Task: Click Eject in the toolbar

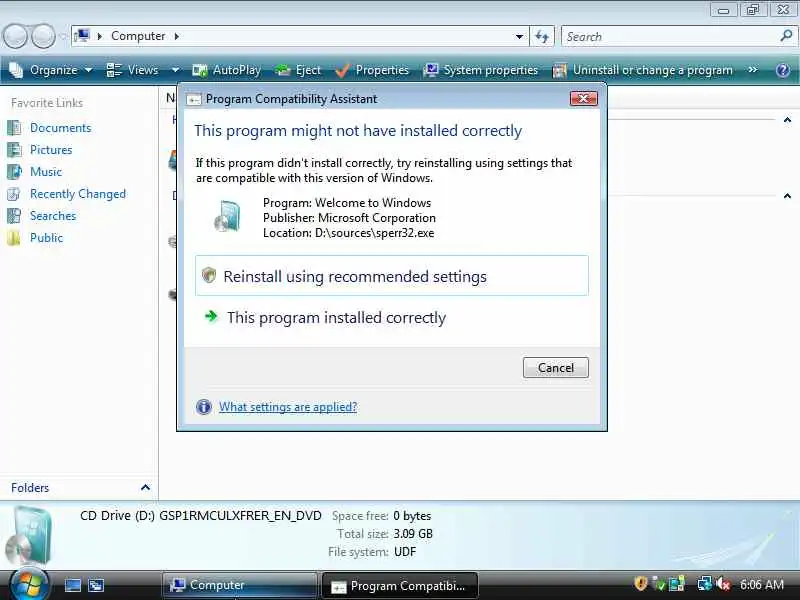Action: click(x=298, y=70)
